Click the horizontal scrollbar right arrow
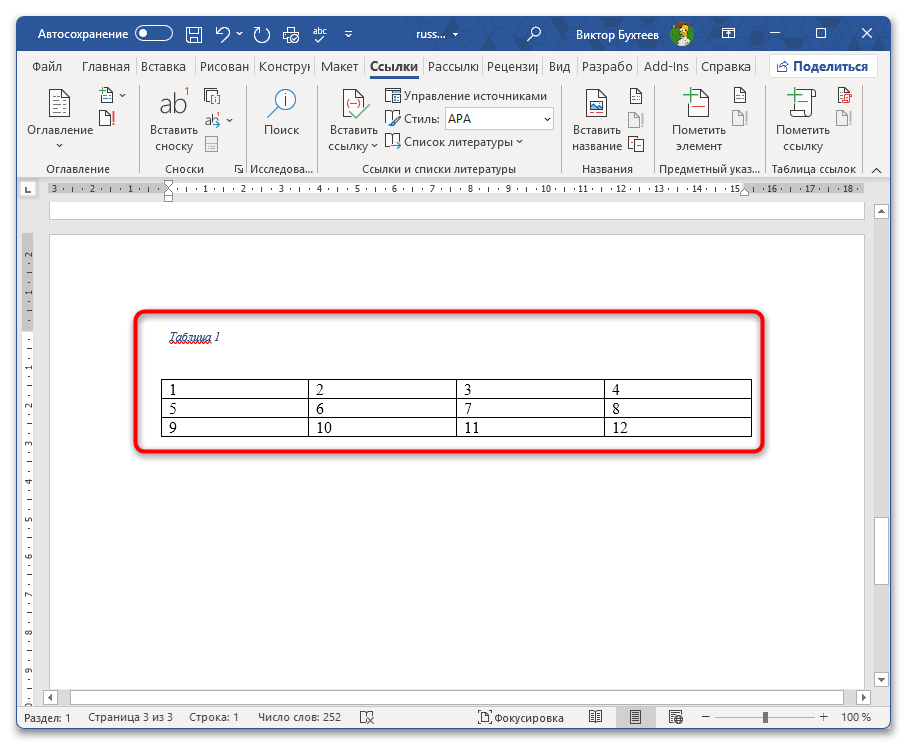Image resolution: width=907 pixels, height=745 pixels. 863,697
